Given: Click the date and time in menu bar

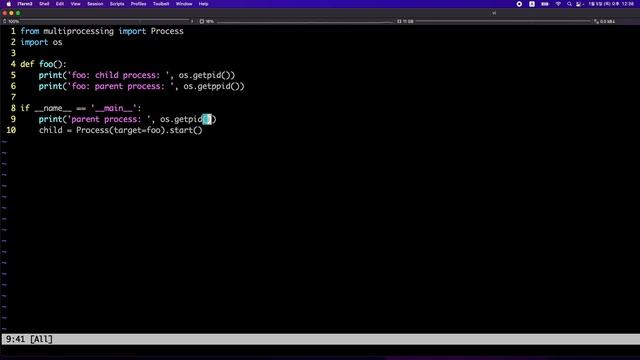Looking at the screenshot, I should [611, 4].
